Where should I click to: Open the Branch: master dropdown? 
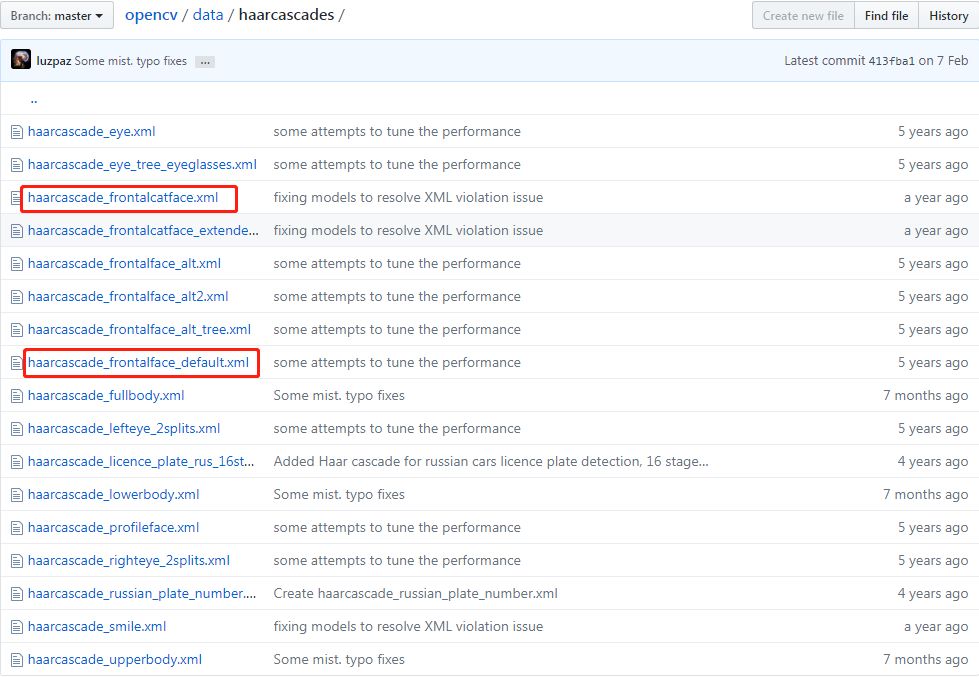(x=58, y=16)
